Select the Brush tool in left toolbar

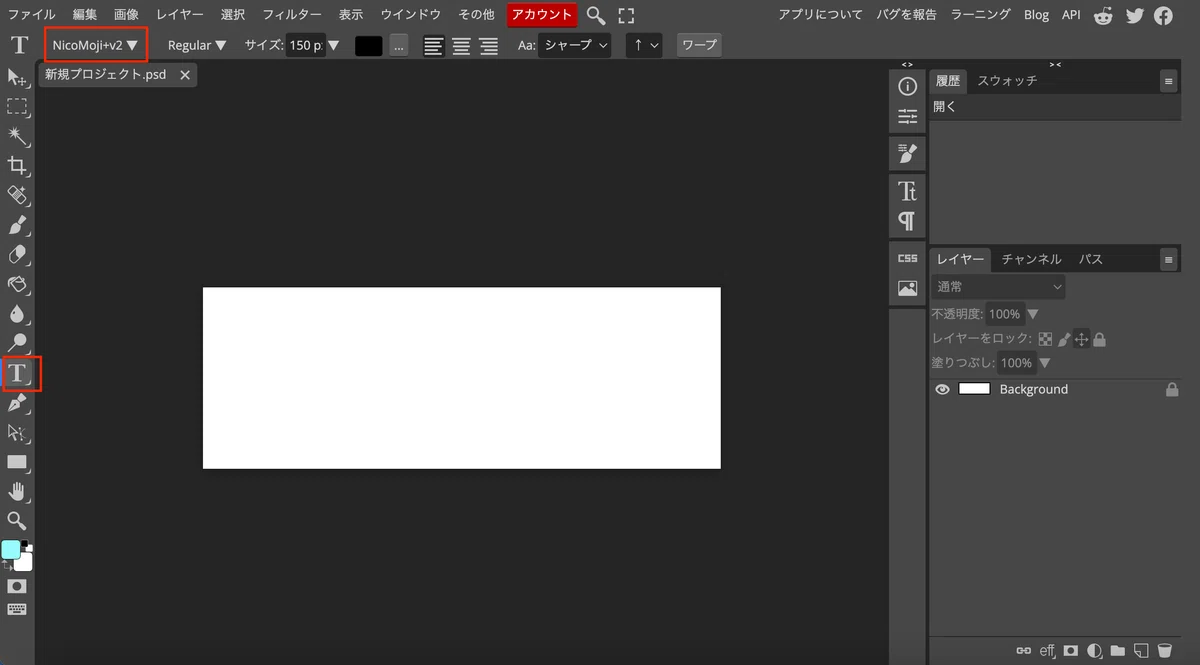pos(17,225)
